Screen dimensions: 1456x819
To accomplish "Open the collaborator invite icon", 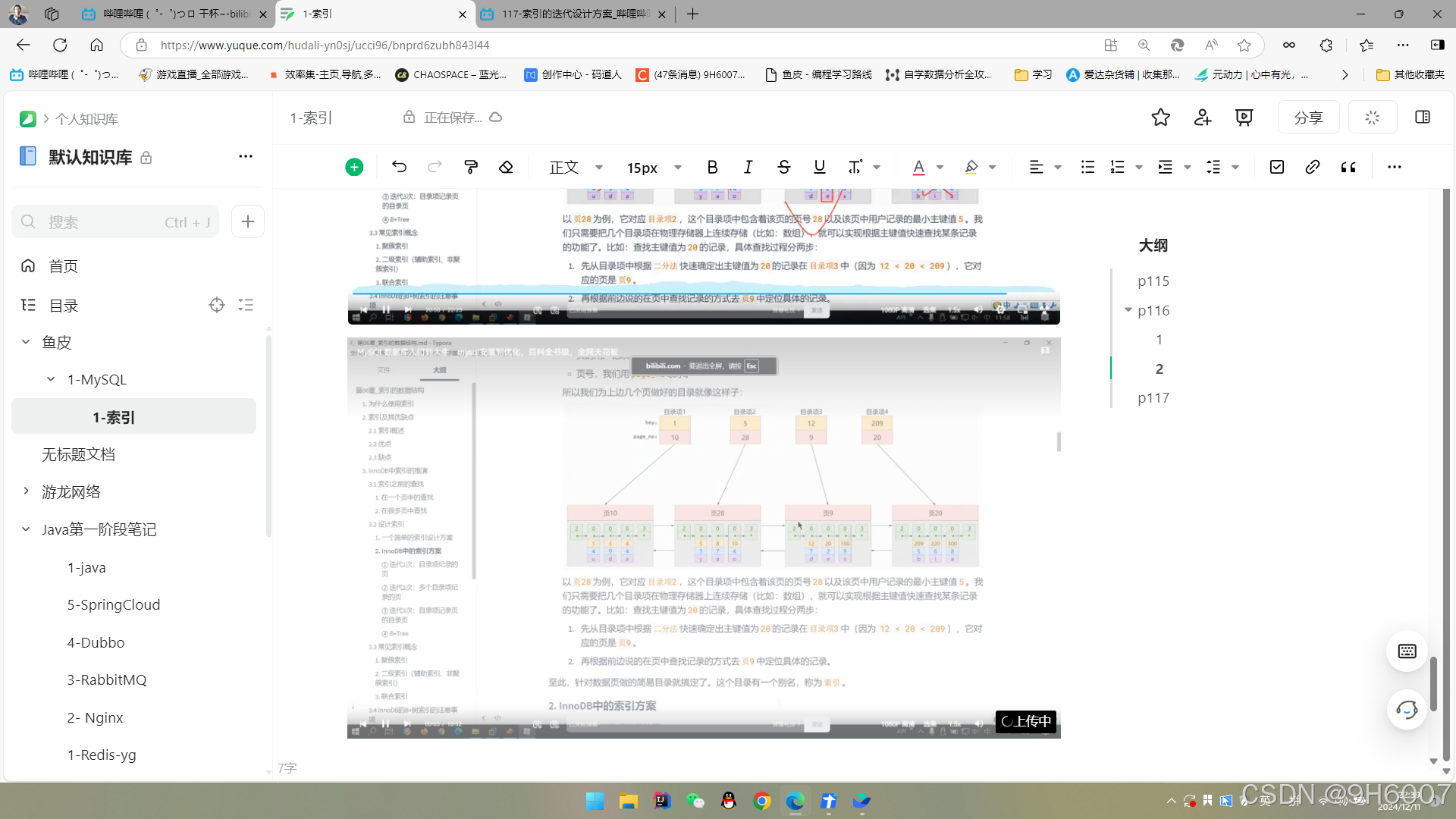I will (x=1202, y=118).
